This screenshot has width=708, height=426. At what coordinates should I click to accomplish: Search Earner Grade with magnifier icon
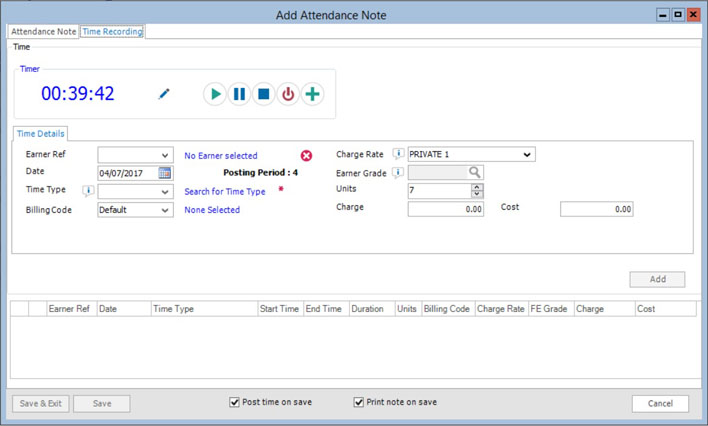point(475,173)
